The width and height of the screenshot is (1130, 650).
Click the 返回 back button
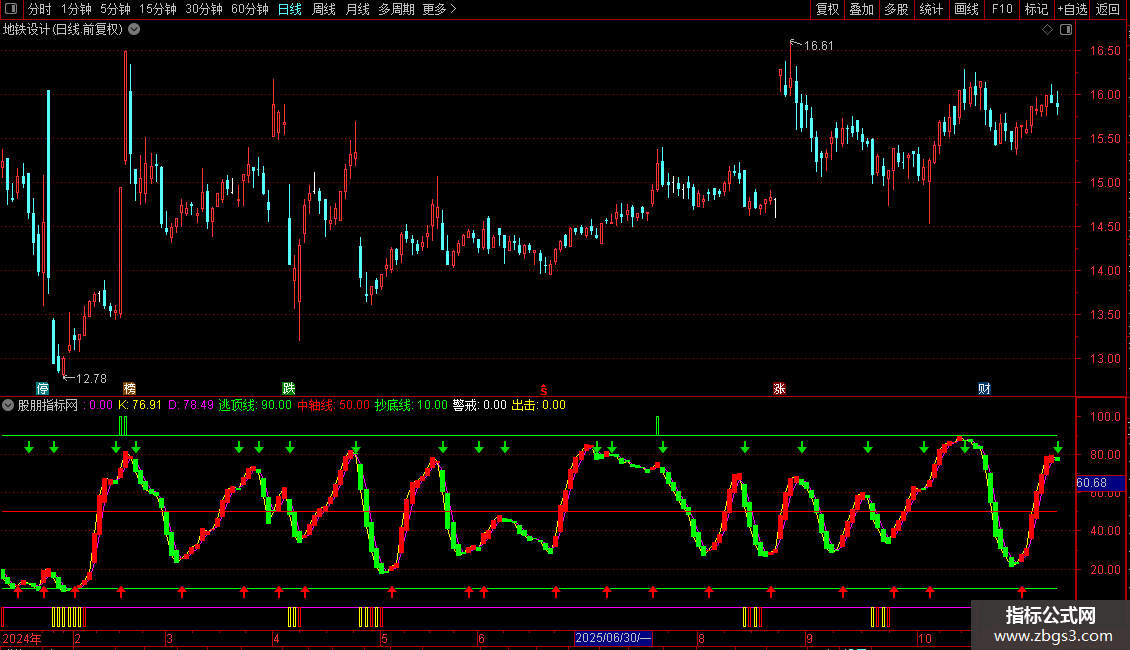(1108, 9)
